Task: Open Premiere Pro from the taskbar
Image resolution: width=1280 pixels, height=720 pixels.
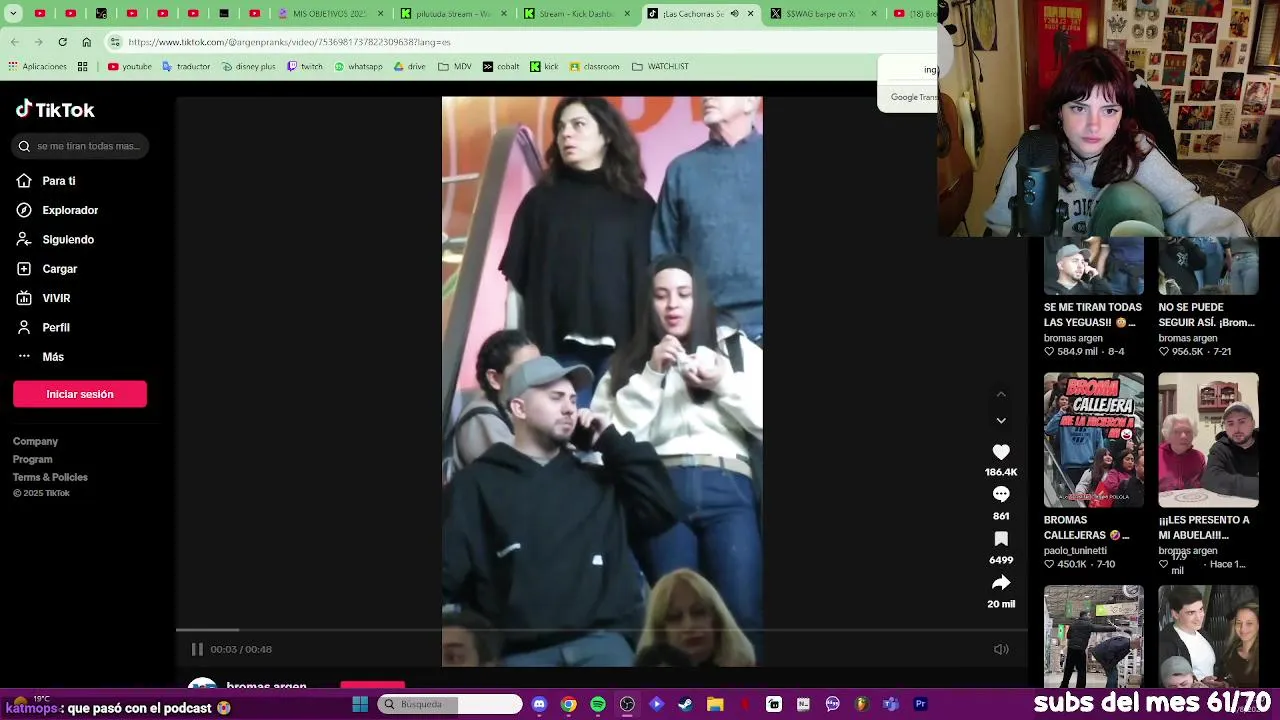Action: (x=920, y=704)
